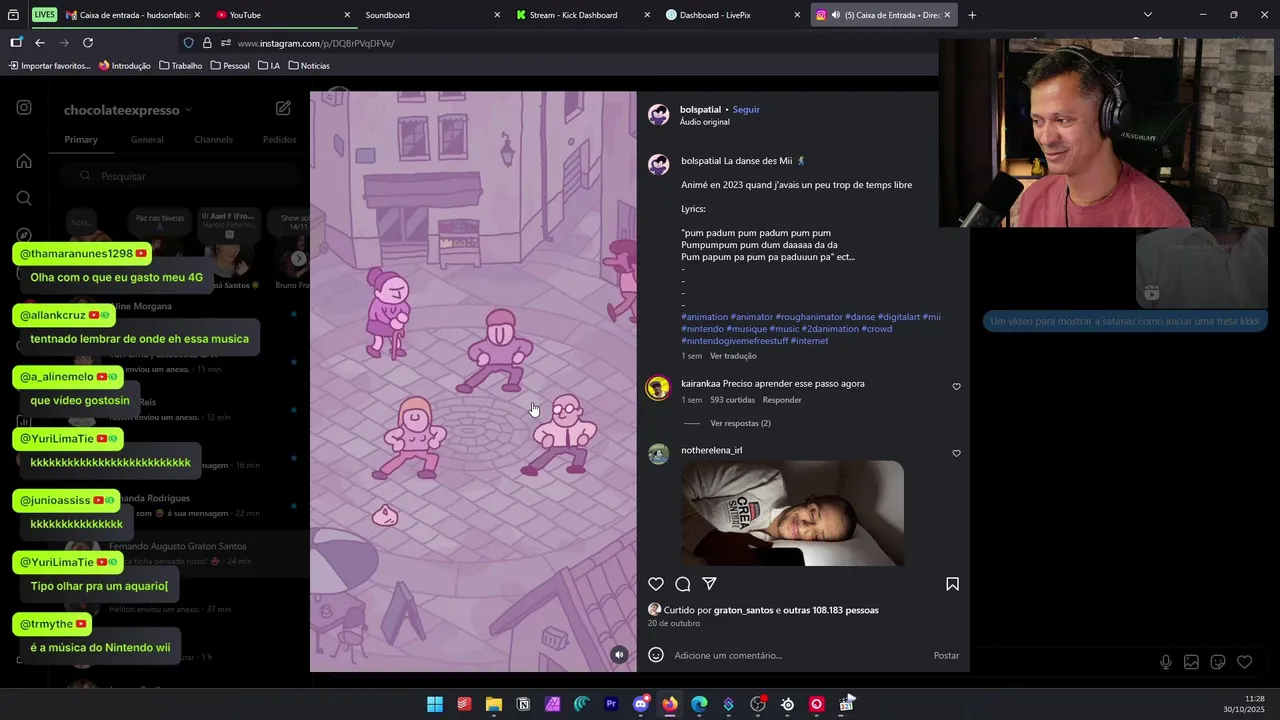
Task: Switch to the Dashboard - LivePix tab
Action: pos(734,15)
